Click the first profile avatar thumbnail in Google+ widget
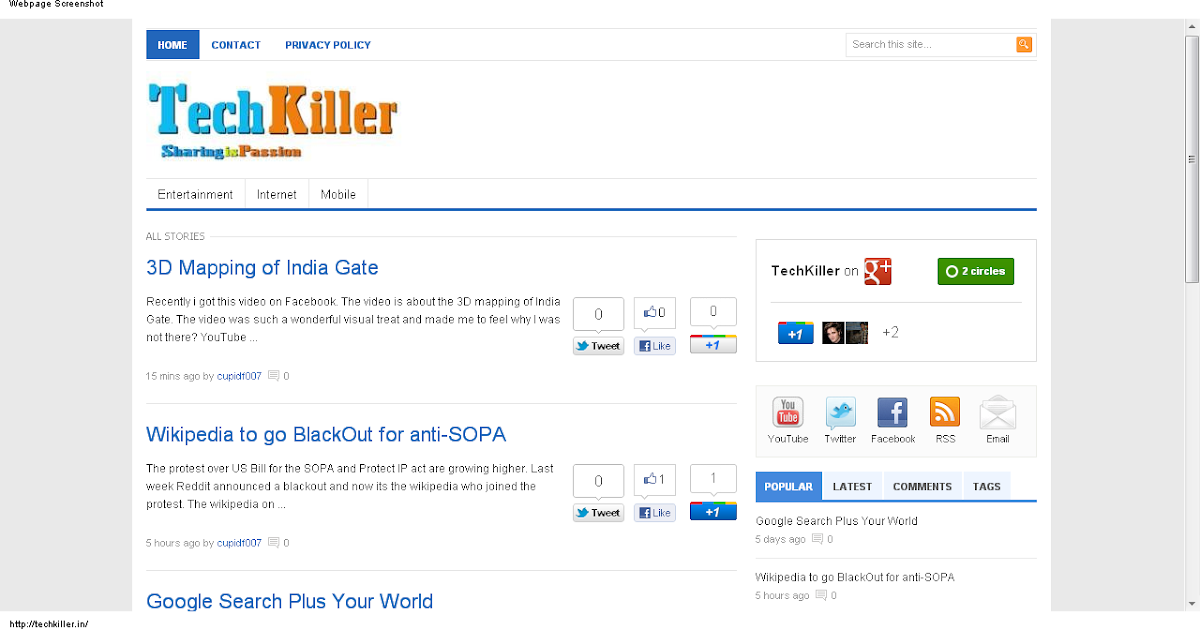This screenshot has height=630, width=1200. tap(833, 333)
